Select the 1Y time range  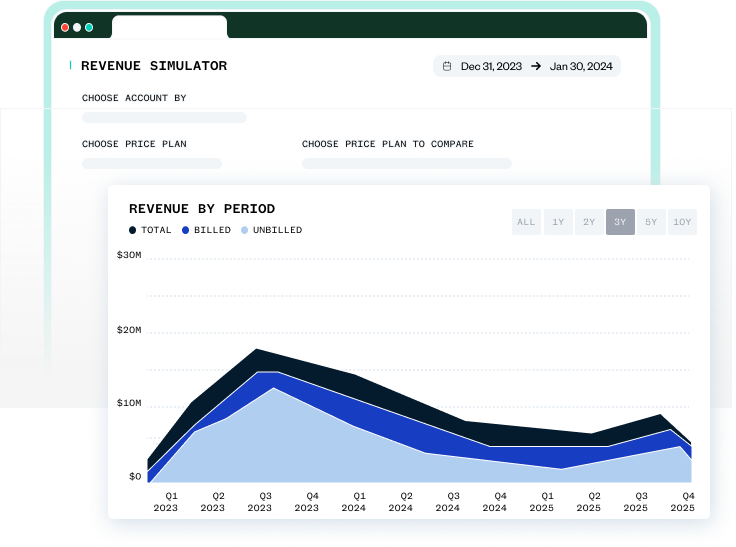click(x=557, y=222)
